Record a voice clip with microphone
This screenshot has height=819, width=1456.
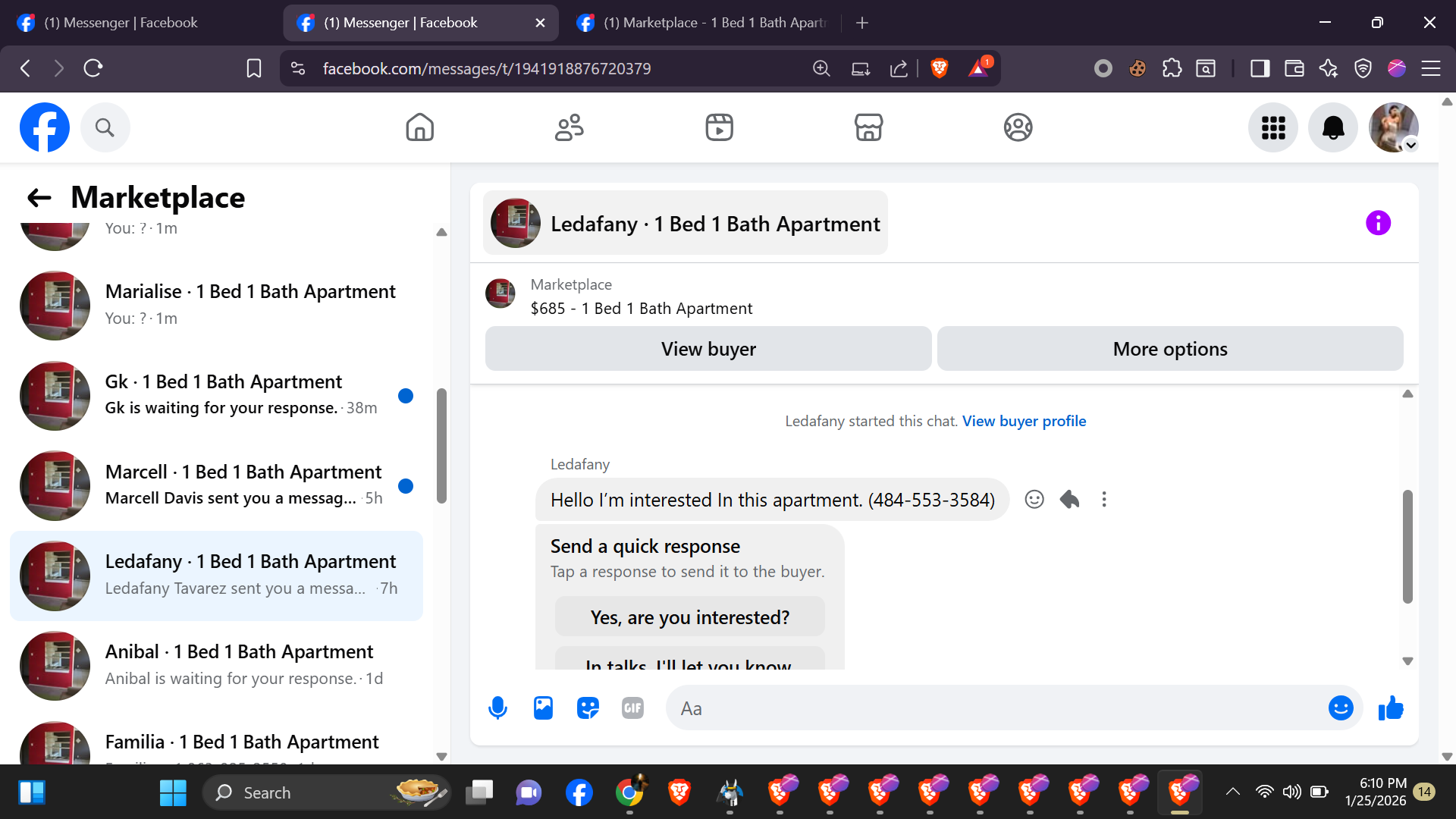497,708
